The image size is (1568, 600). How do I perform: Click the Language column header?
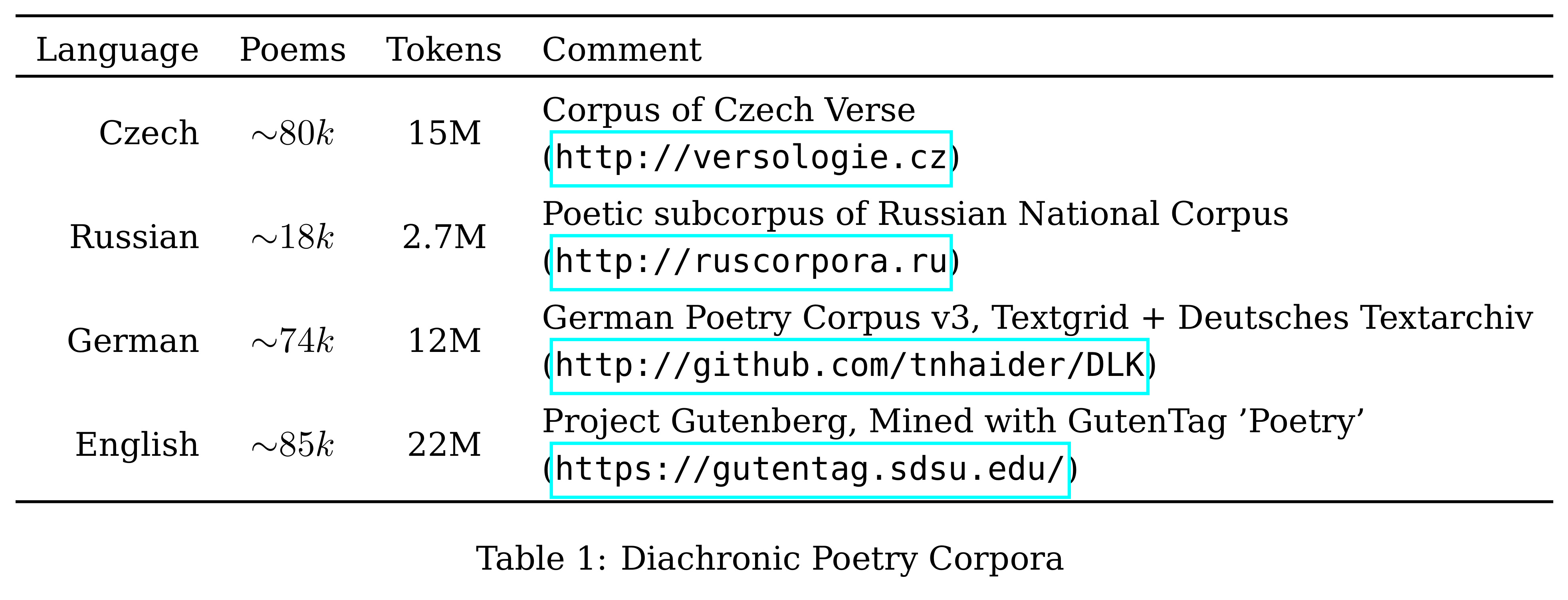117,50
